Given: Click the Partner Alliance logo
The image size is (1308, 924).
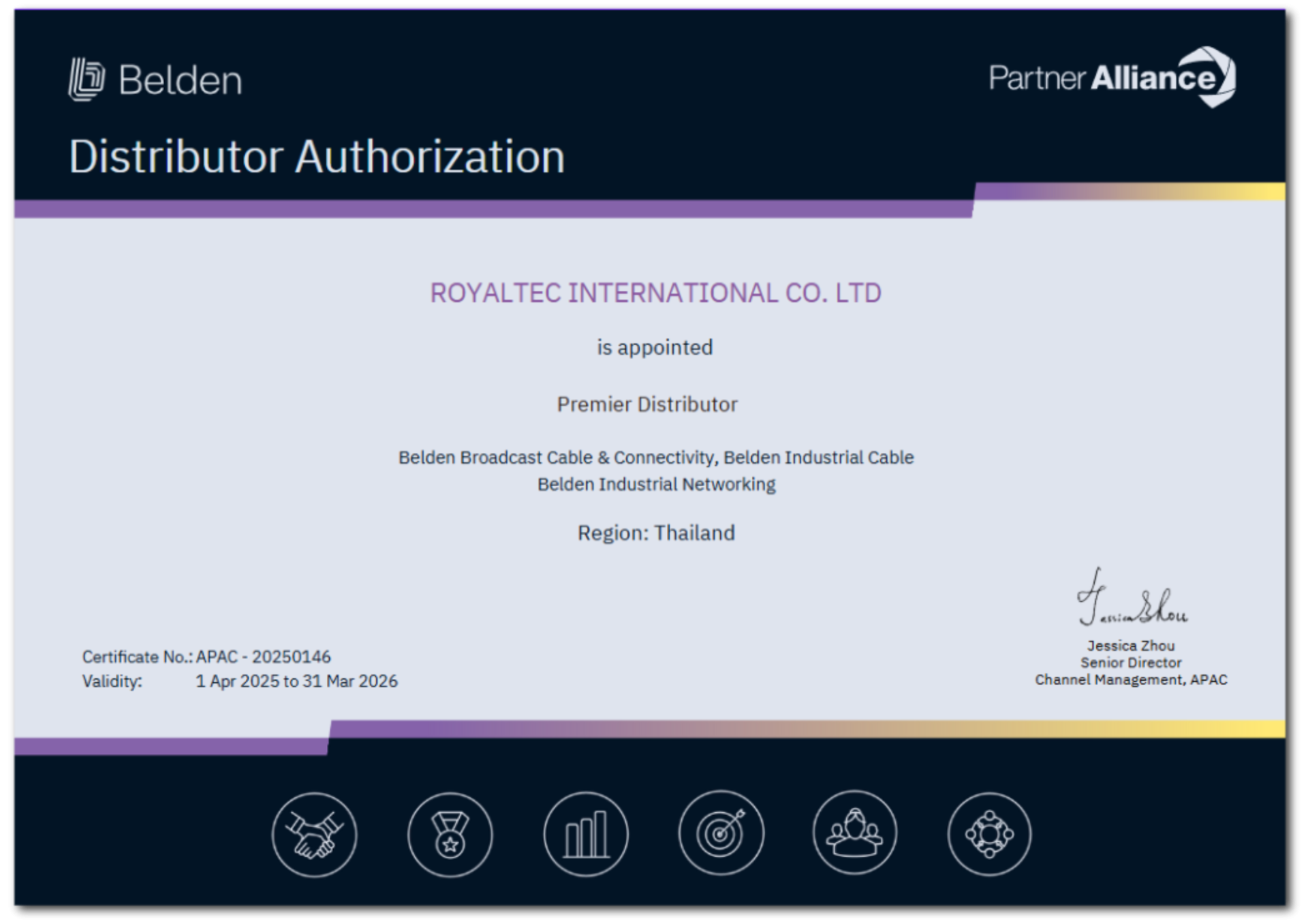Looking at the screenshot, I should coord(1112,78).
